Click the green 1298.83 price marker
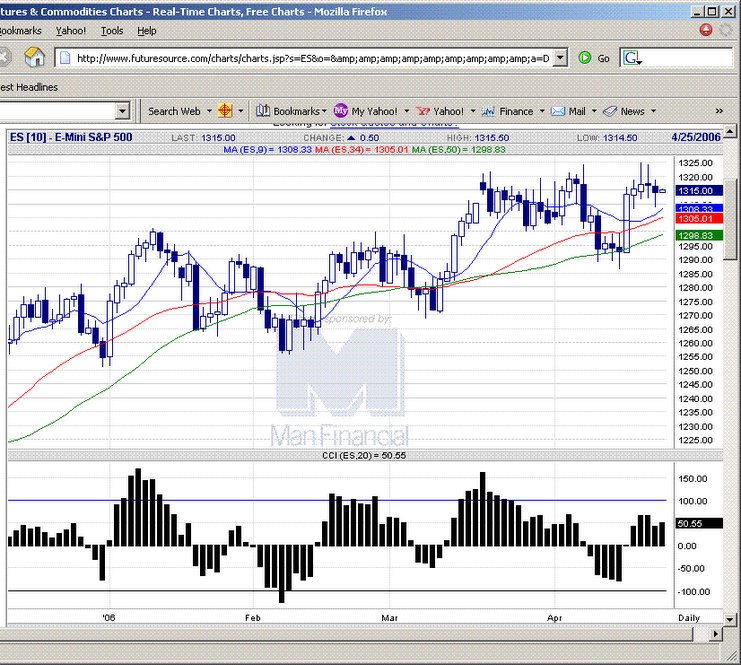Screen dimensions: 741x665 tap(699, 235)
